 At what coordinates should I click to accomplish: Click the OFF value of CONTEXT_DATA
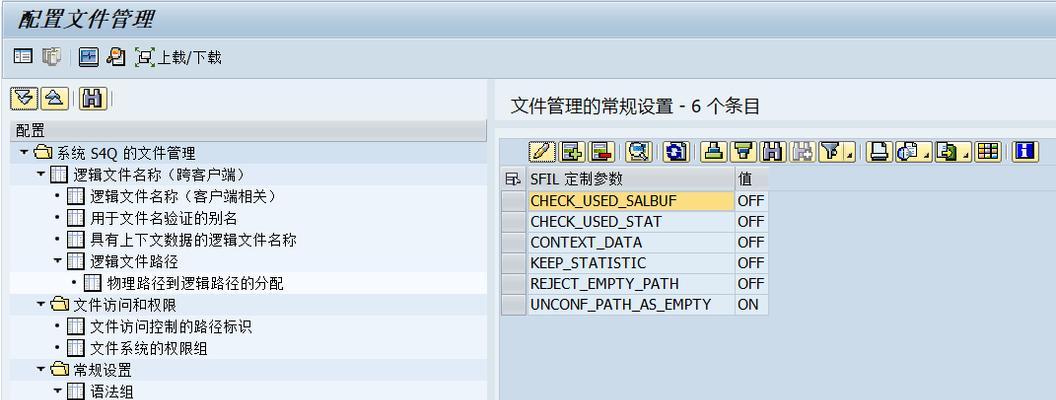tap(751, 242)
